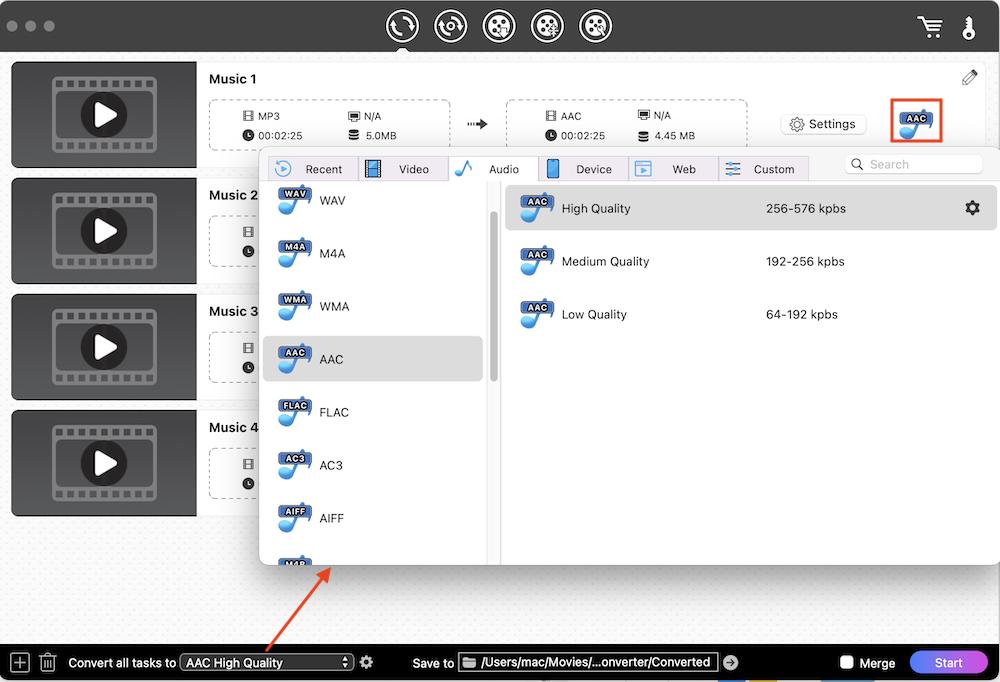Screen dimensions: 1000x682
Task: Open the license key registration icon
Action: (x=969, y=27)
